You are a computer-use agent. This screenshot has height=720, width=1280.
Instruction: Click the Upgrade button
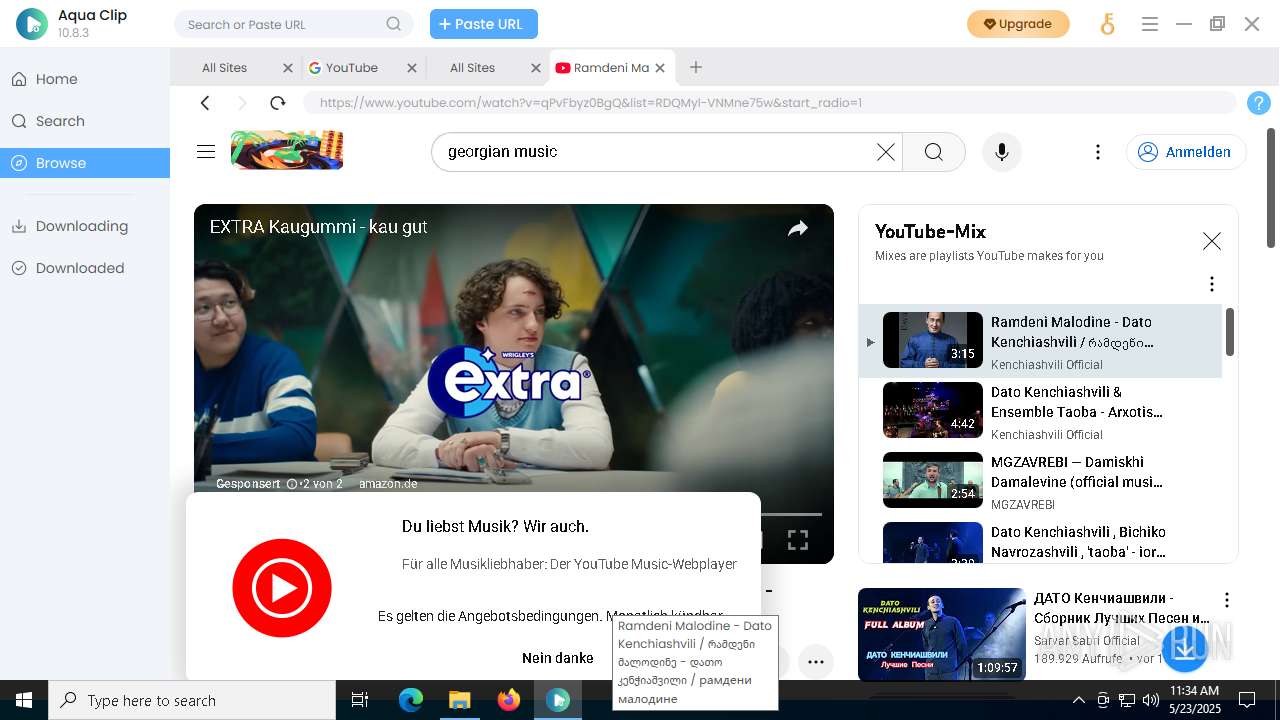(x=1018, y=24)
